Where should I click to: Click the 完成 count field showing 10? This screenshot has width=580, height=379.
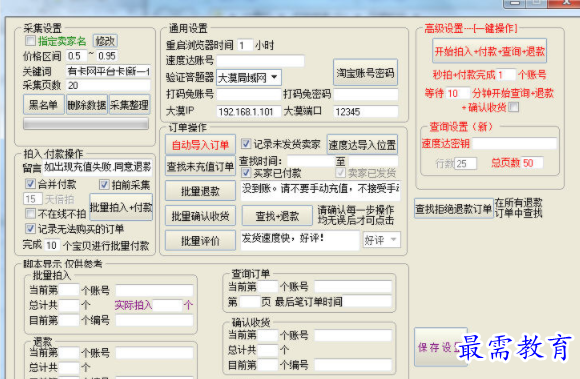[x=52, y=245]
